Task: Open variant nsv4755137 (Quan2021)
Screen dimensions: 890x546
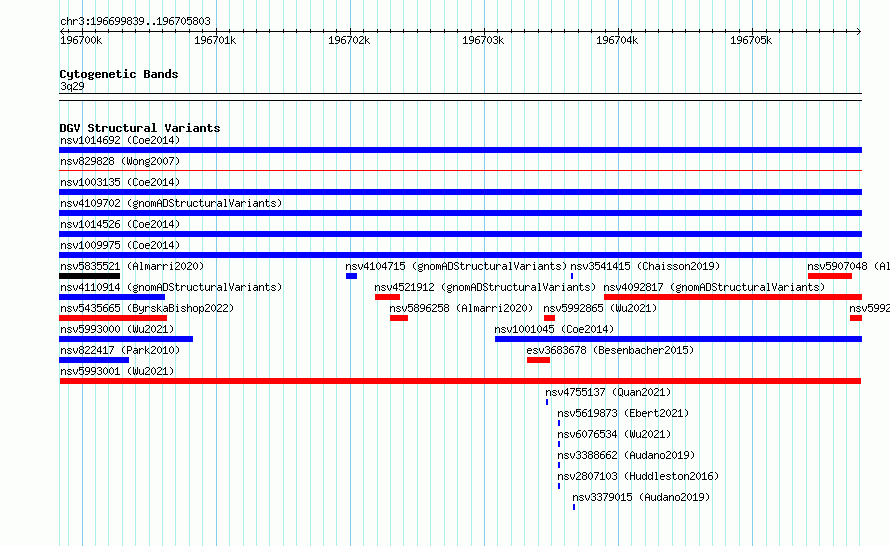Action: click(608, 392)
